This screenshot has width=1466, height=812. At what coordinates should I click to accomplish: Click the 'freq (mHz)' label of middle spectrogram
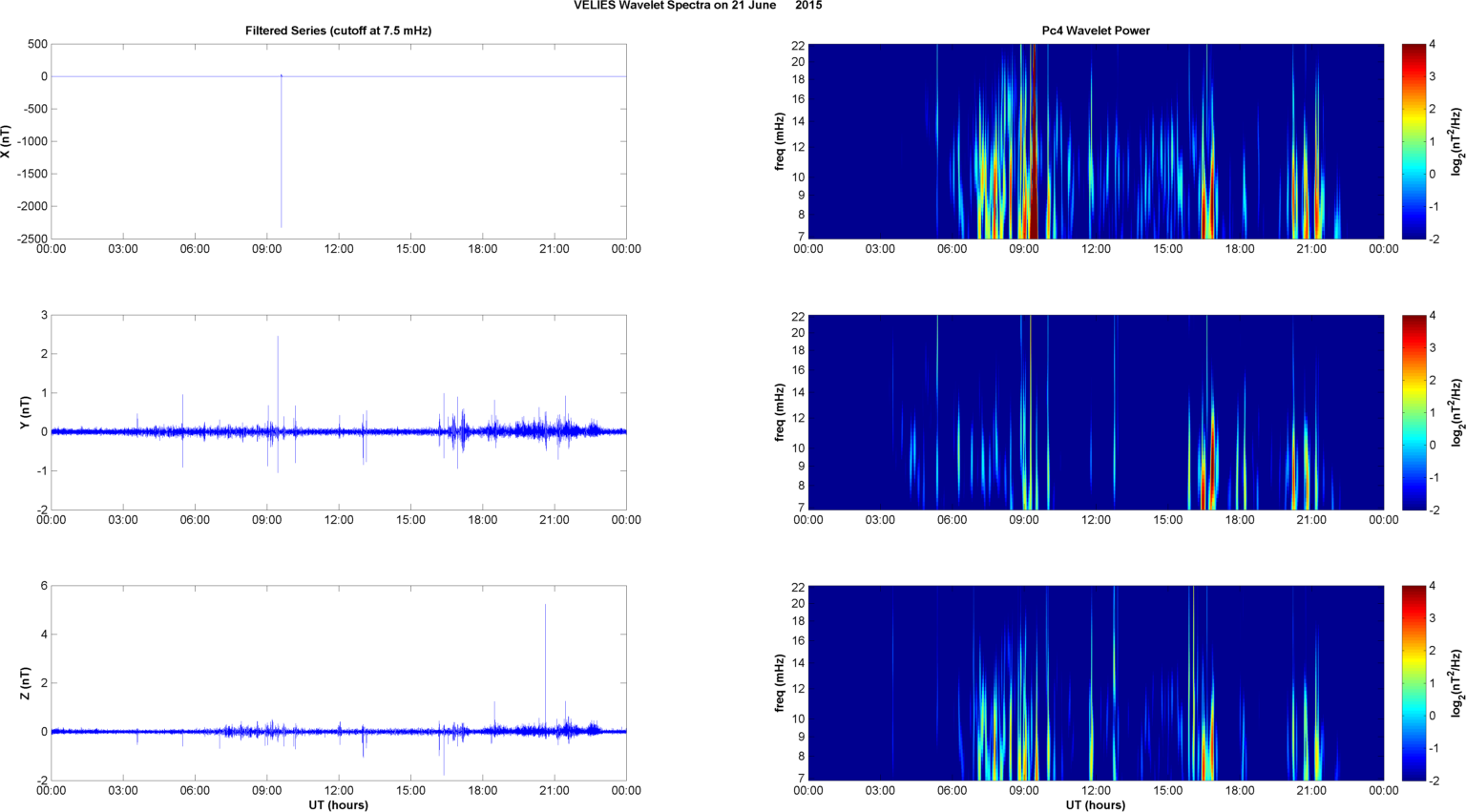pyautogui.click(x=780, y=412)
